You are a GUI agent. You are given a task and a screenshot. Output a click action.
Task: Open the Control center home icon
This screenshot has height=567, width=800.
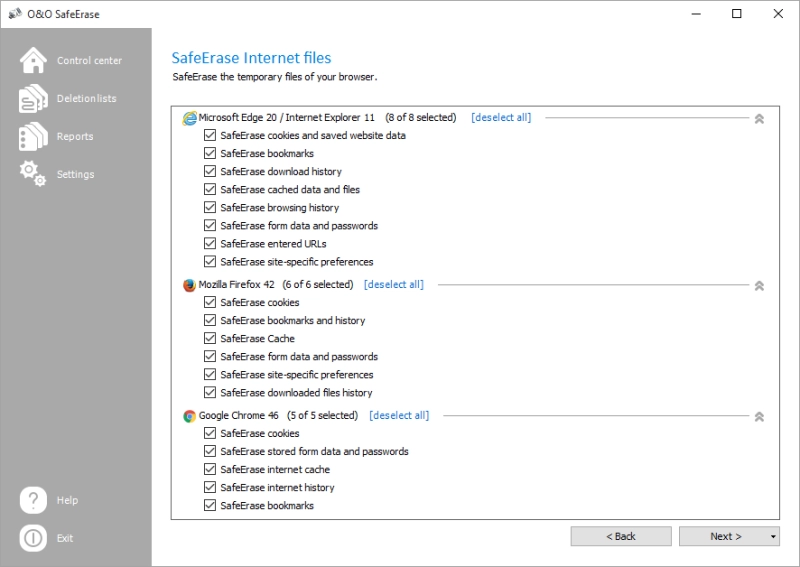[x=33, y=60]
